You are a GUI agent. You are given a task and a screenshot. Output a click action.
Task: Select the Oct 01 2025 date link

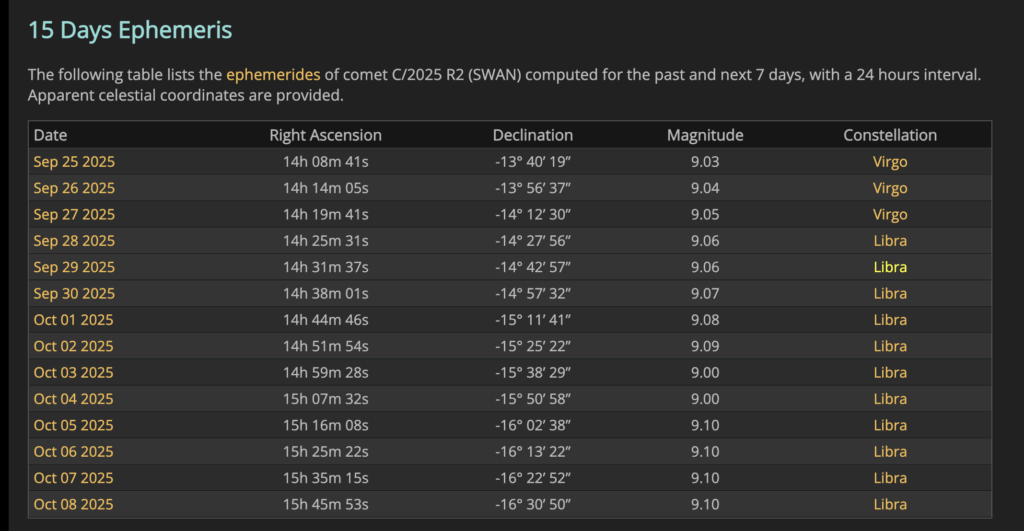coord(74,320)
